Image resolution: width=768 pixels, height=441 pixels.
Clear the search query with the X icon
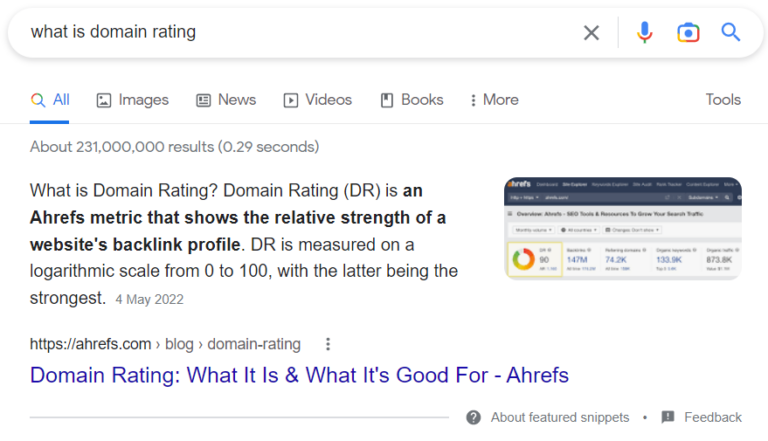point(591,33)
